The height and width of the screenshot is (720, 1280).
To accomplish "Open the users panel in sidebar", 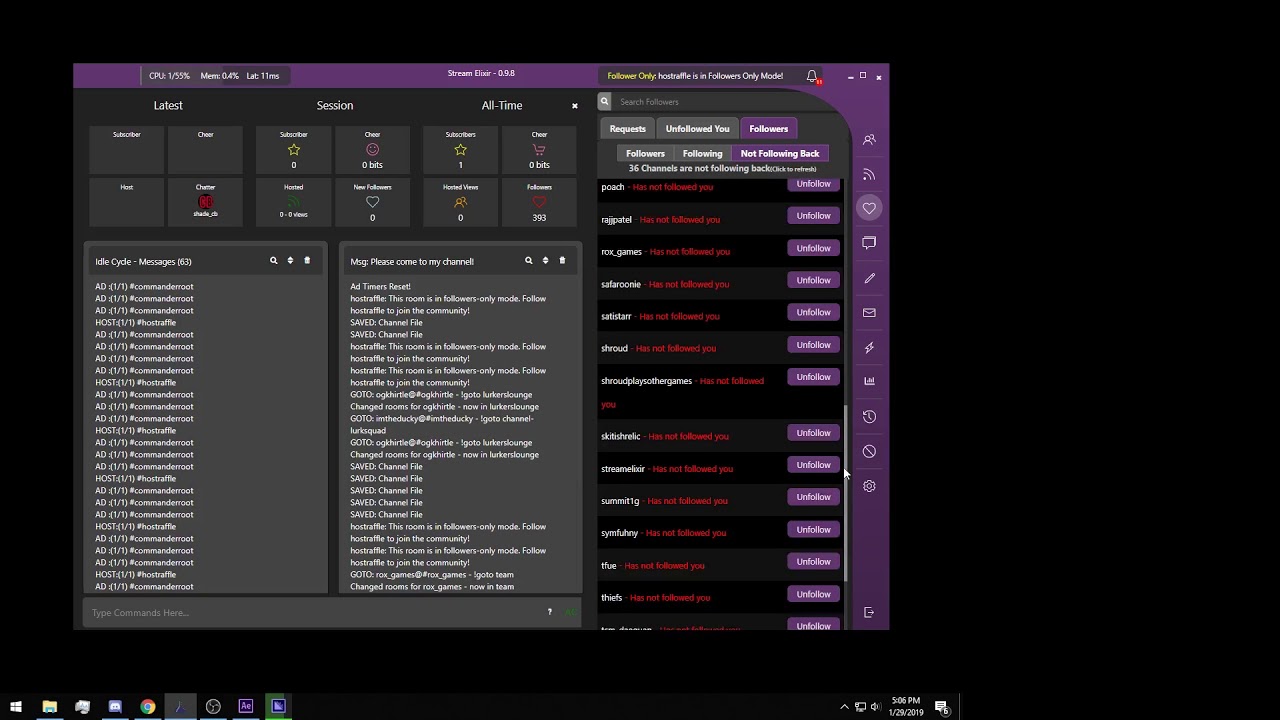I will (869, 140).
